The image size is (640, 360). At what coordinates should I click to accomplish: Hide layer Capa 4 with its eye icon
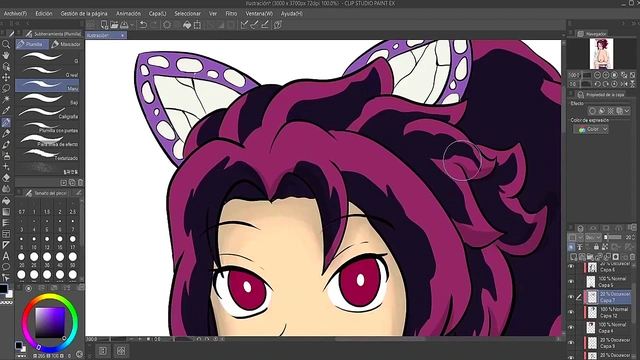coord(571,327)
